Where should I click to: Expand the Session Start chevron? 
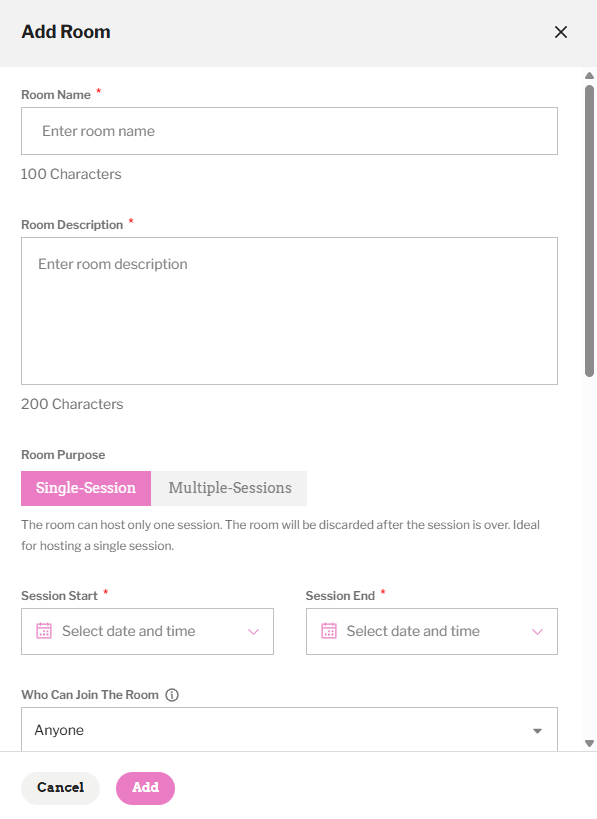click(253, 632)
